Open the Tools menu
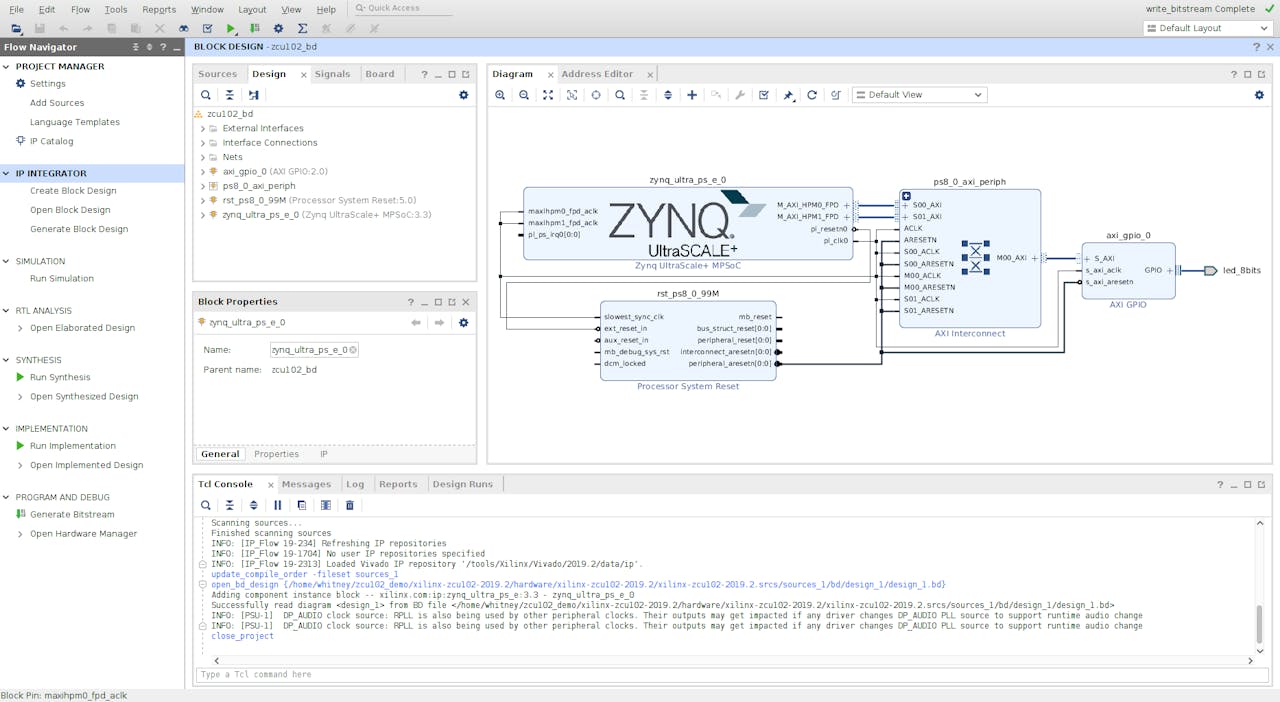The height and width of the screenshot is (702, 1280). (116, 9)
